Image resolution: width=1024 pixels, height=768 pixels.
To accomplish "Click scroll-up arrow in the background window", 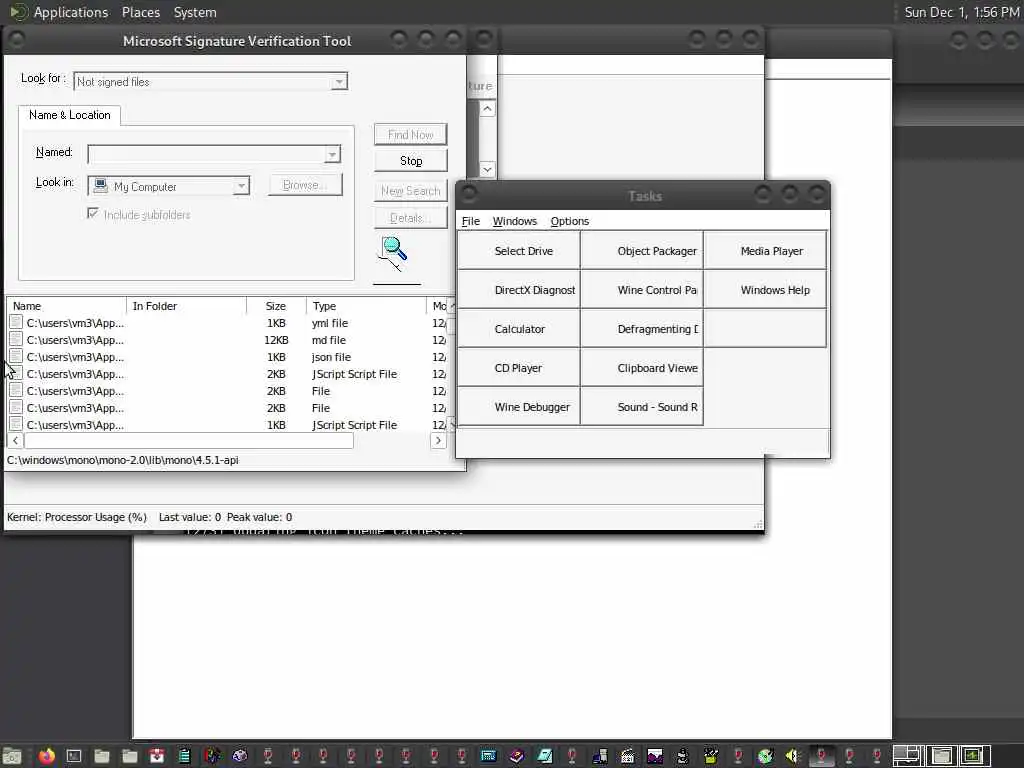I will [487, 108].
